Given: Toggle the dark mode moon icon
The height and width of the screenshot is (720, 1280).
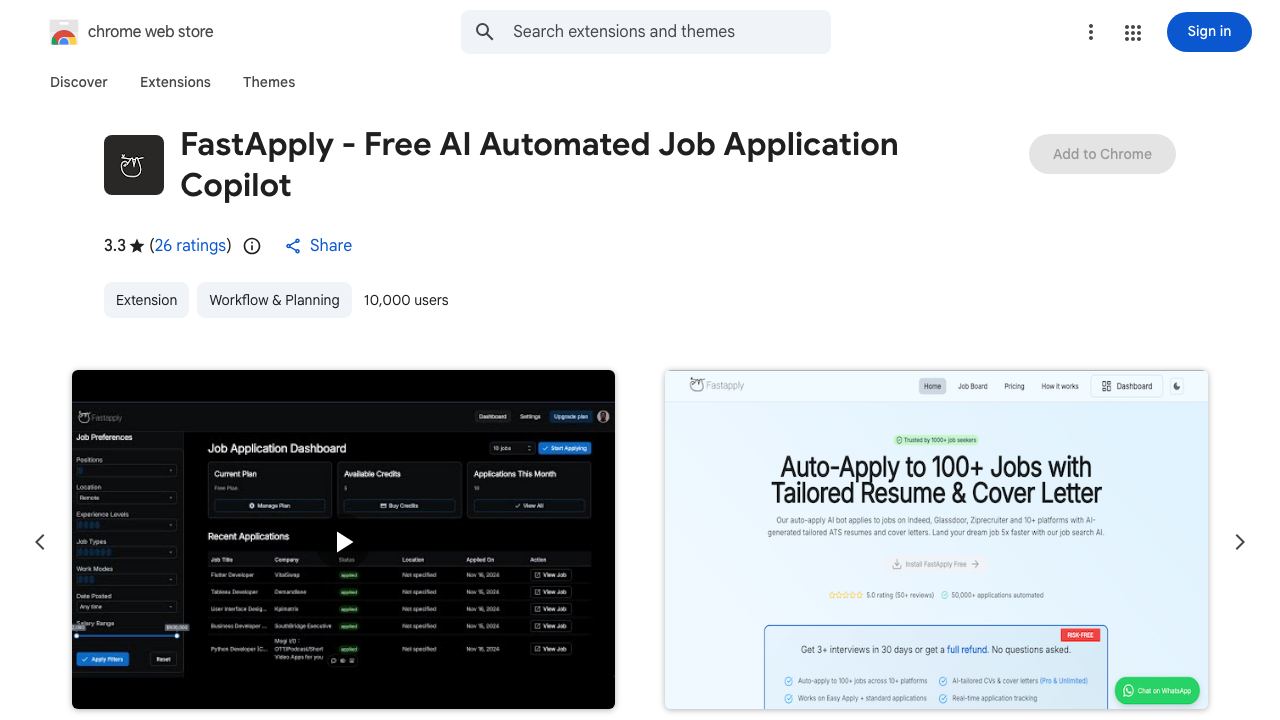Looking at the screenshot, I should (1177, 386).
